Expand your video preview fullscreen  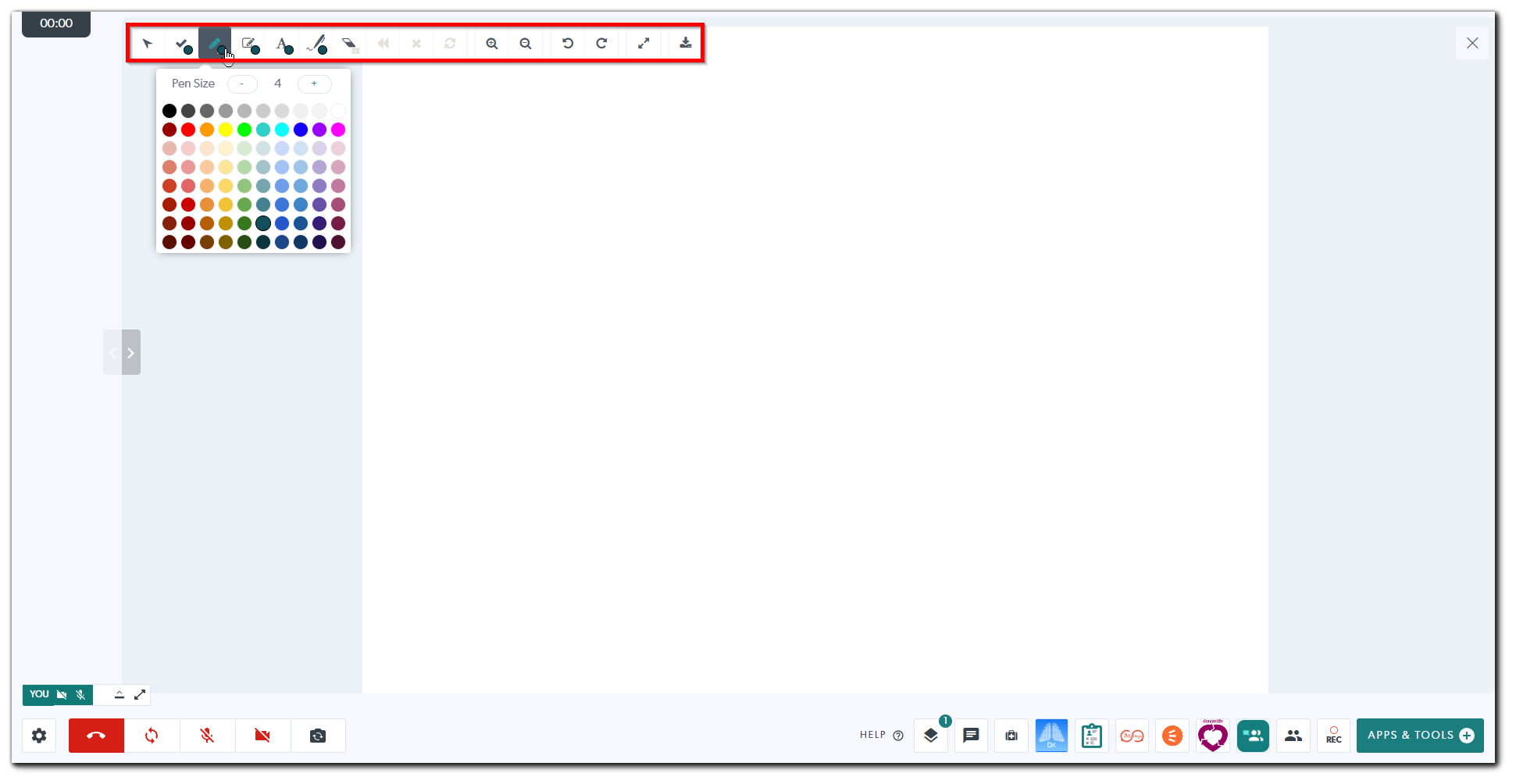coord(140,694)
